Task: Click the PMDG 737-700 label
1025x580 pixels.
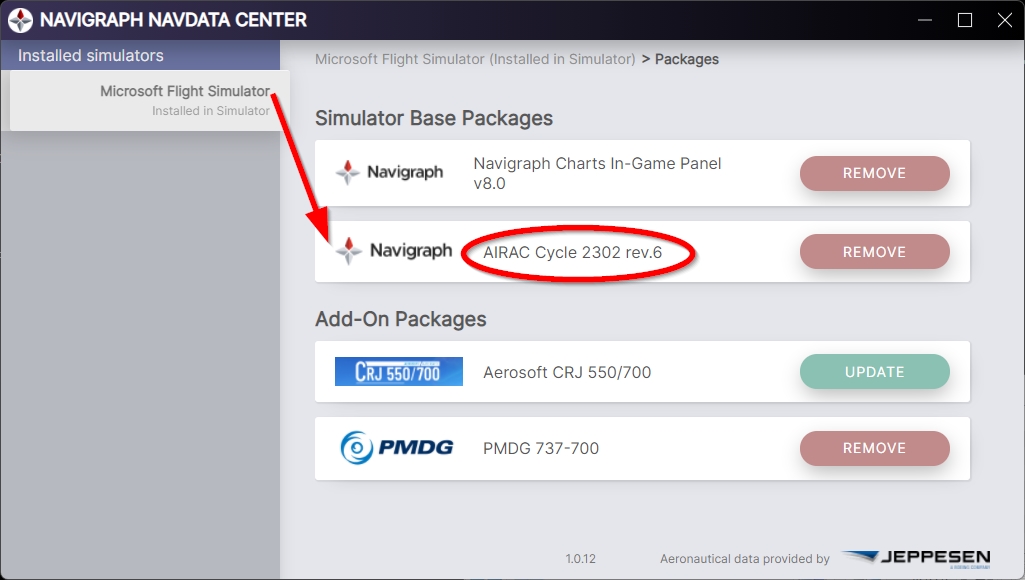Action: click(x=541, y=449)
